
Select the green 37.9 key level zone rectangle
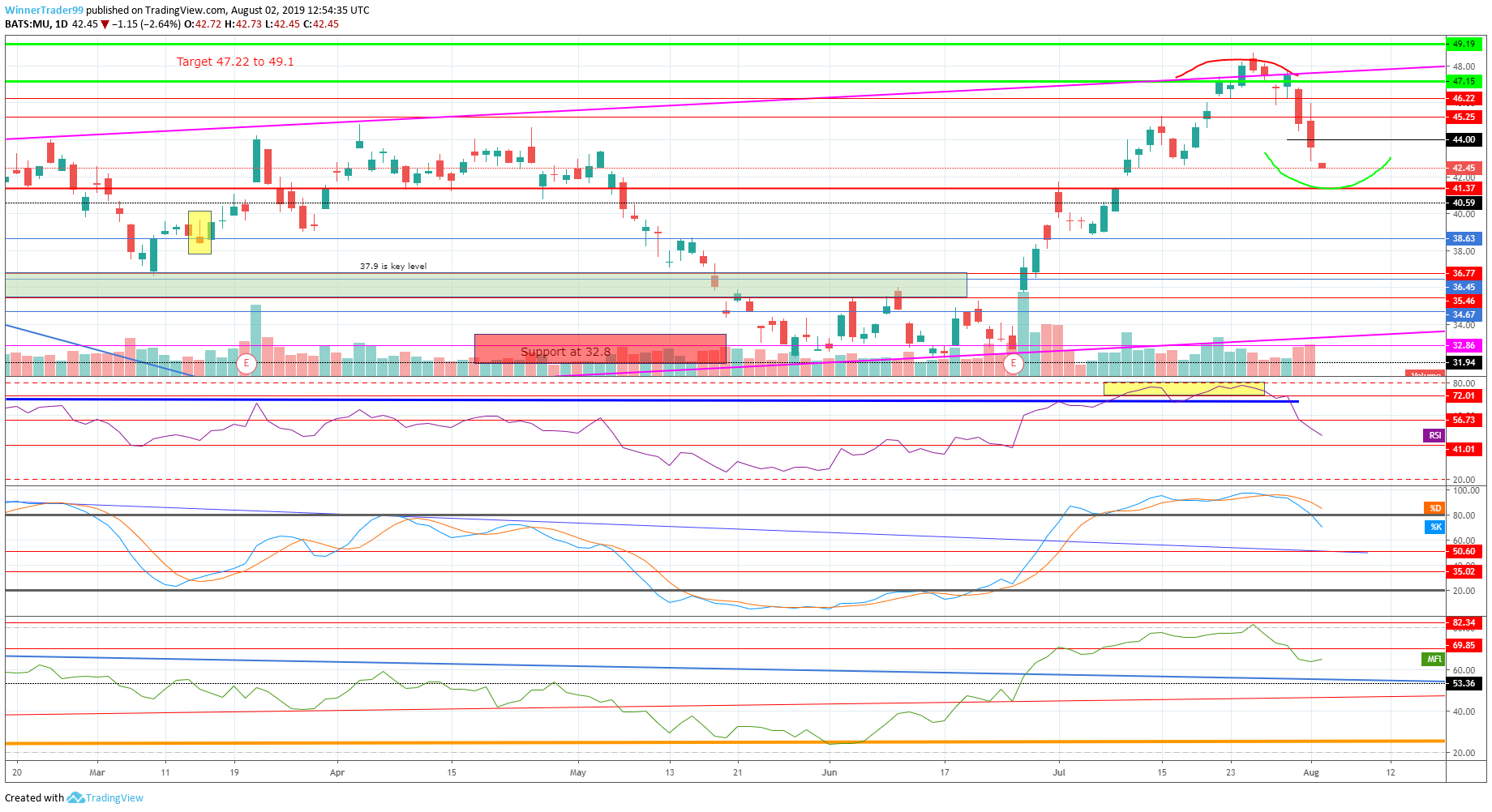pyautogui.click(x=486, y=285)
